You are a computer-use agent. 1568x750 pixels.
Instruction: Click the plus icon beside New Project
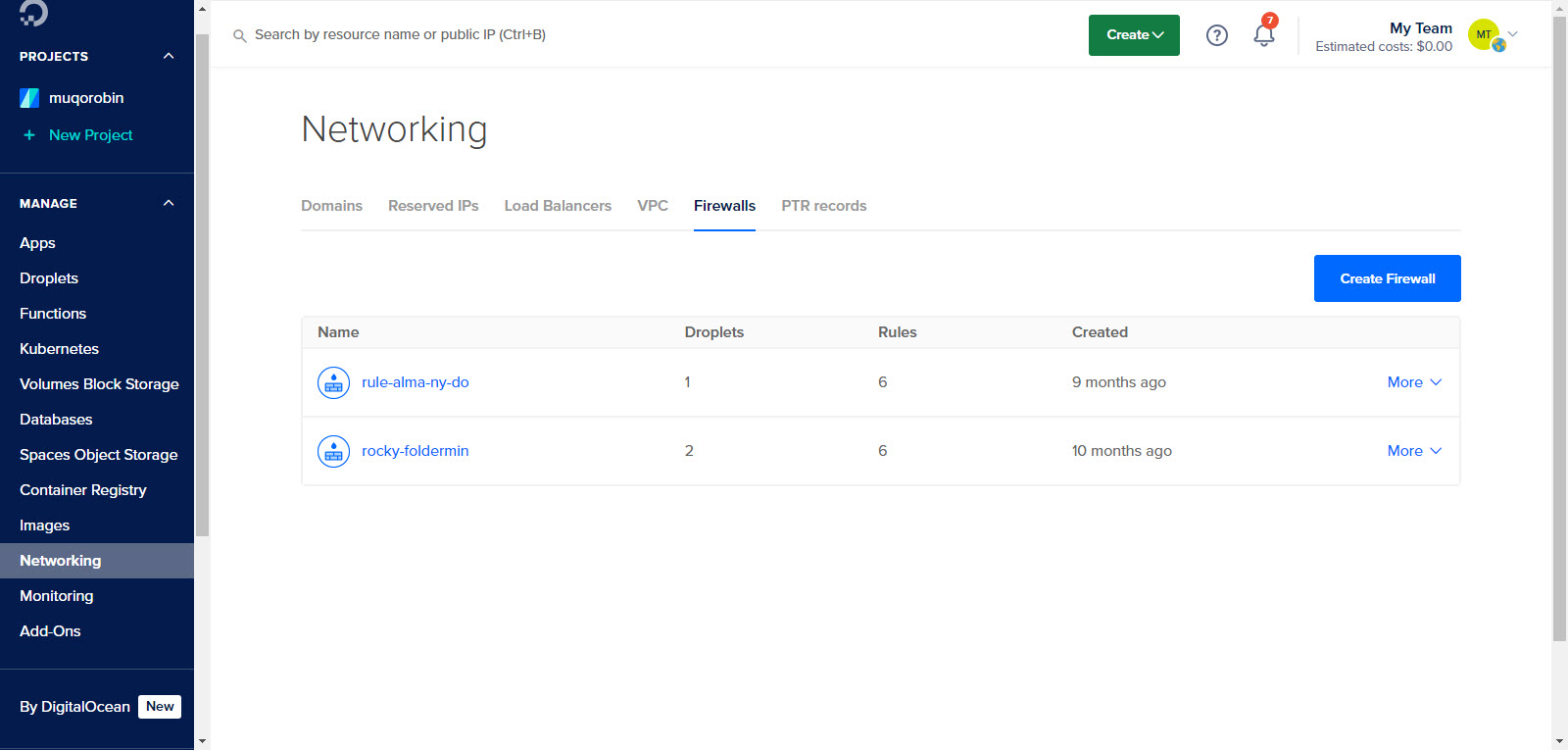click(x=29, y=135)
